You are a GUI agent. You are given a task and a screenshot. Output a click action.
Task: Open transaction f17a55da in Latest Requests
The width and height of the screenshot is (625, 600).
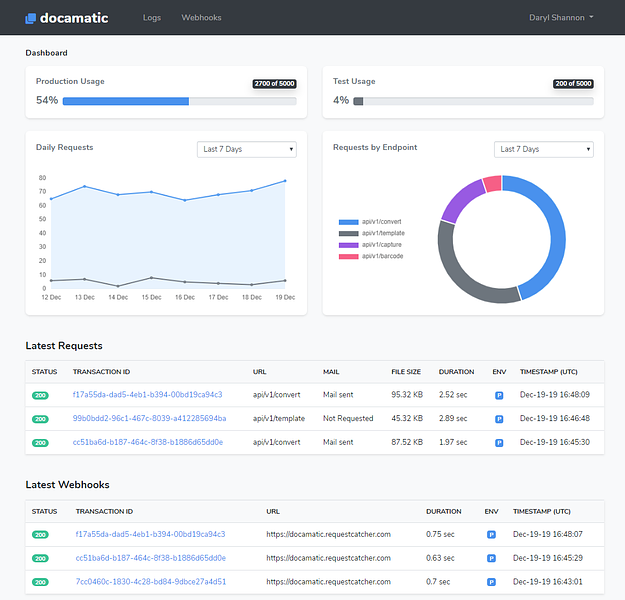[147, 395]
